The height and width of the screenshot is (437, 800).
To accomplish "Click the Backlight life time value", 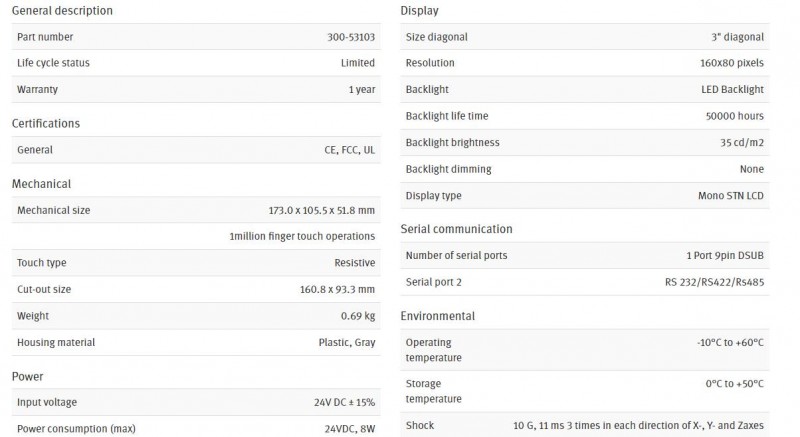I will click(735, 116).
